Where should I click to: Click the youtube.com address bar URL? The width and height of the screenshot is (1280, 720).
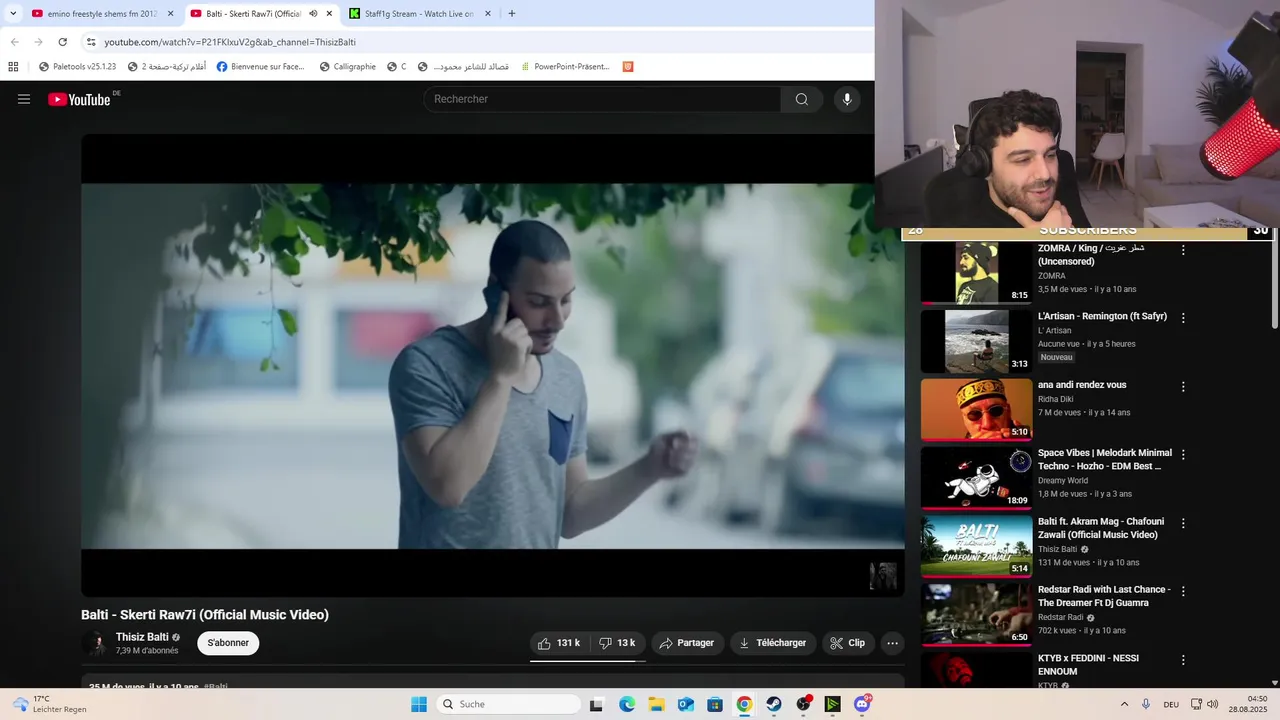[230, 42]
